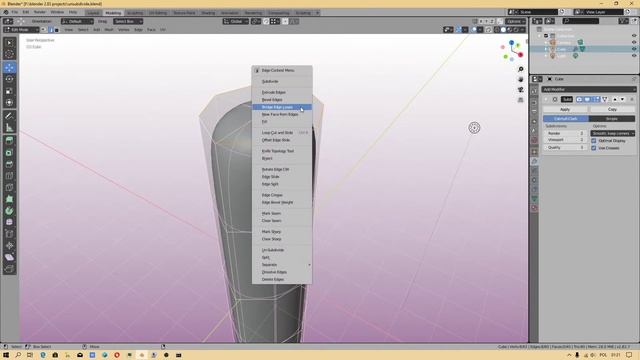Click the outliner search field

tap(580, 21)
